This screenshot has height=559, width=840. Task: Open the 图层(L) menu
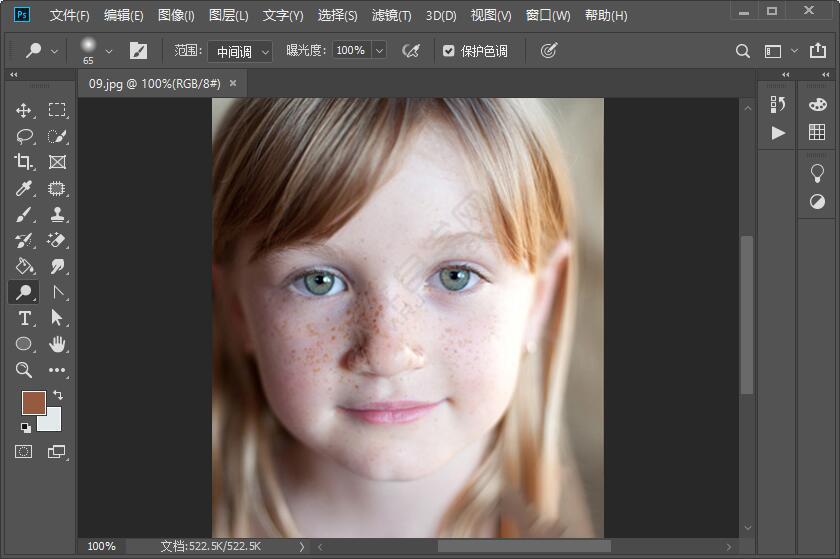pyautogui.click(x=229, y=15)
